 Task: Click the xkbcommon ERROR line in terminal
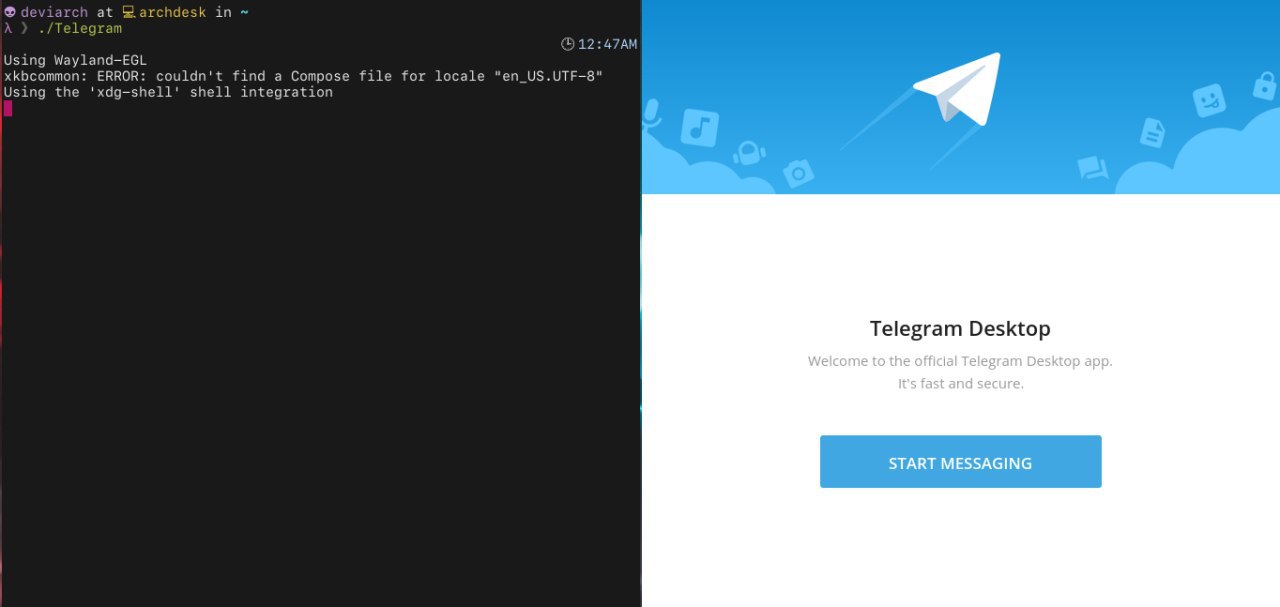coord(303,76)
